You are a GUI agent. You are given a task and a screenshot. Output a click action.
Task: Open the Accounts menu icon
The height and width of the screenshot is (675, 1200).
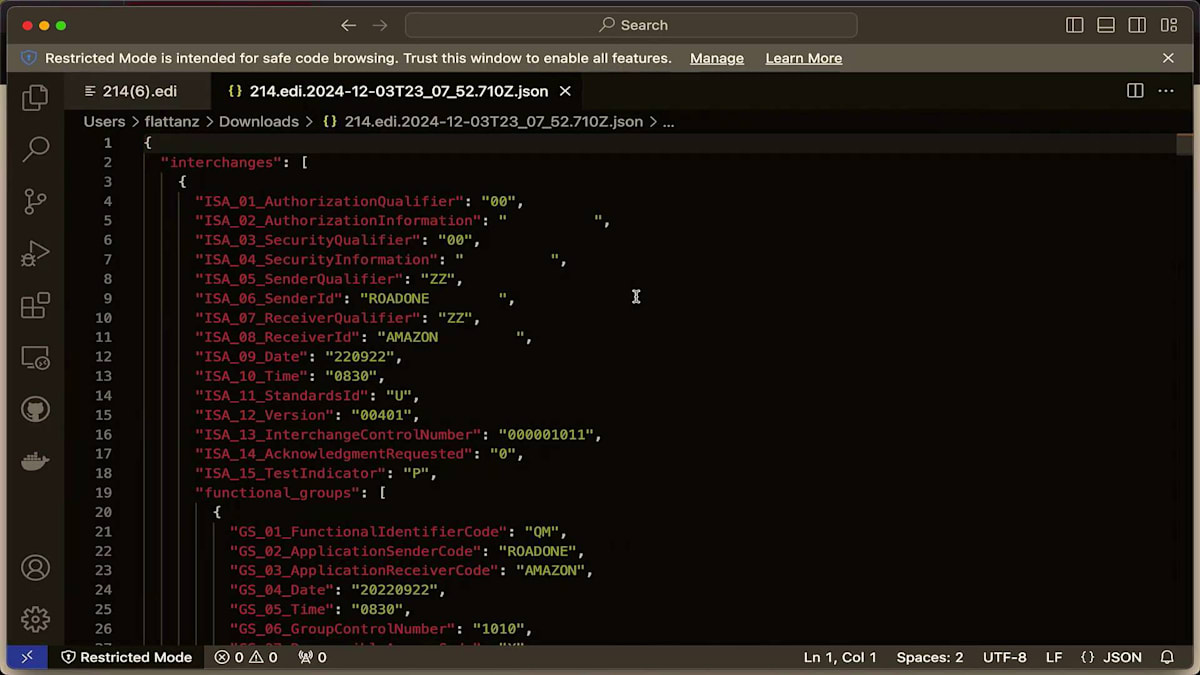(35, 568)
